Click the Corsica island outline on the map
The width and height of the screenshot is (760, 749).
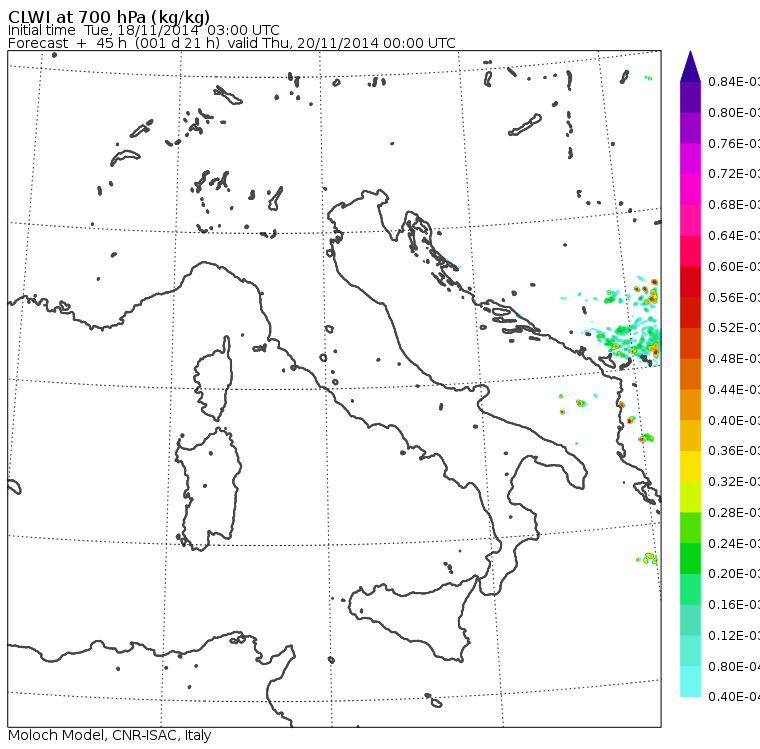(214, 378)
